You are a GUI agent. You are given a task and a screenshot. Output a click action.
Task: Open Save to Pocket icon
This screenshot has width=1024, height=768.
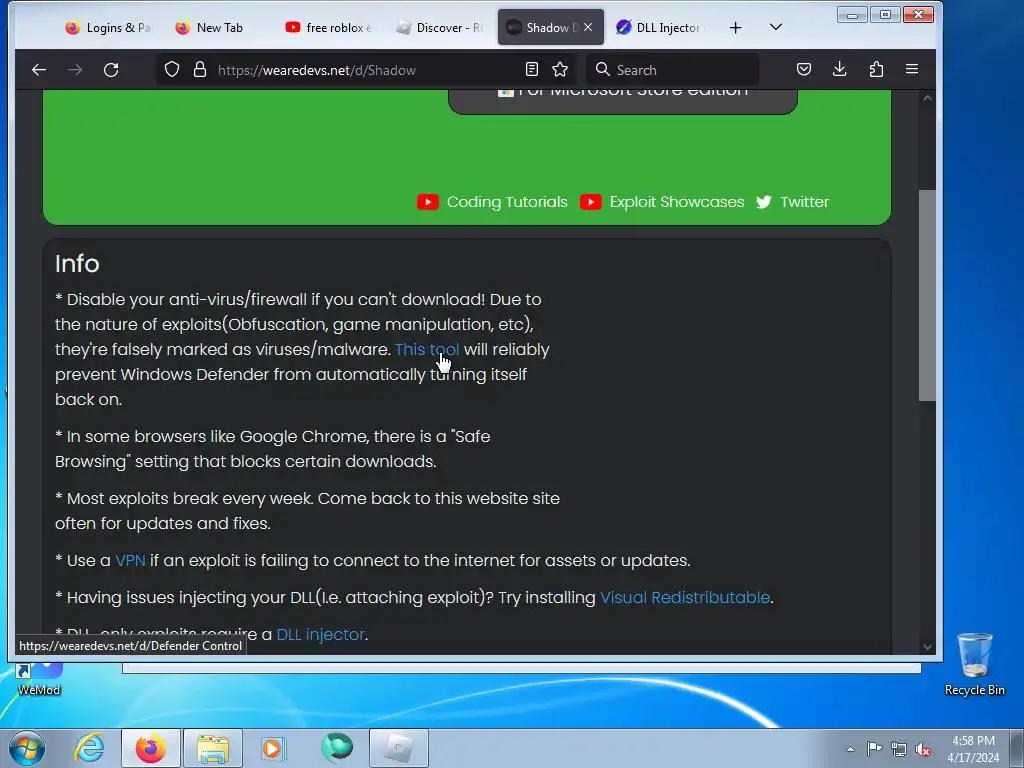[804, 69]
